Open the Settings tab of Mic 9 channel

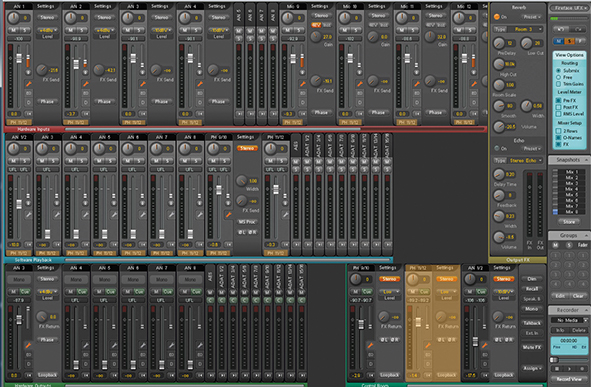[320, 6]
